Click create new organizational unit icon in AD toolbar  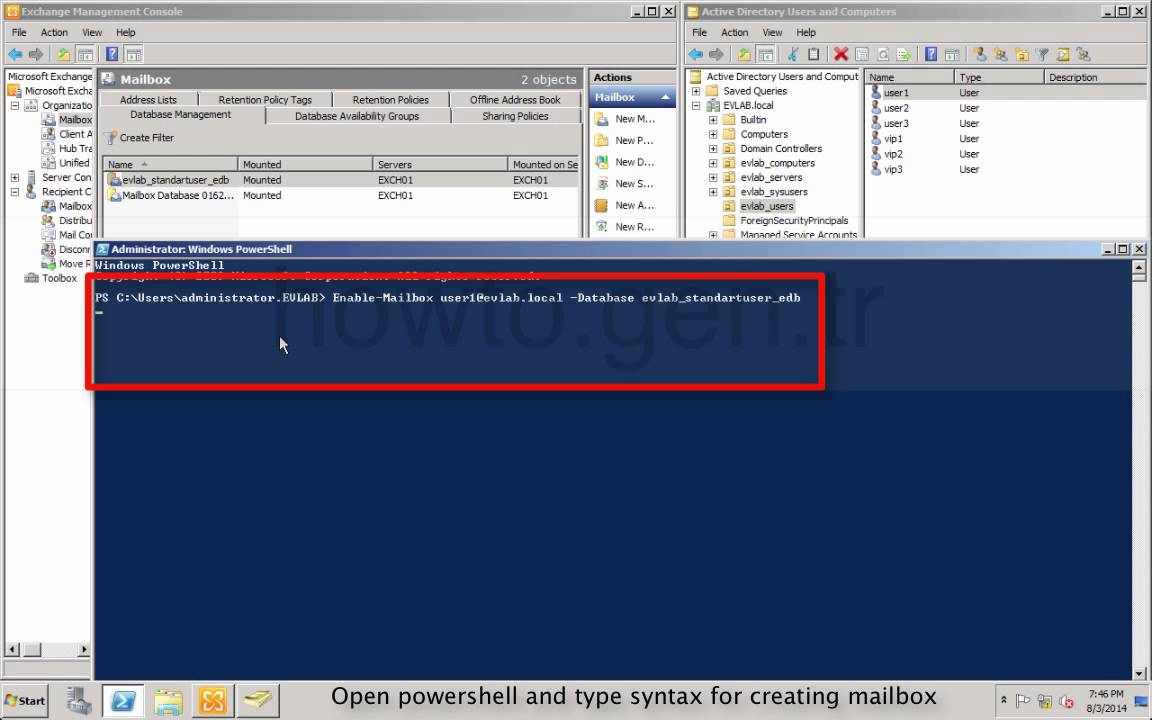1021,54
